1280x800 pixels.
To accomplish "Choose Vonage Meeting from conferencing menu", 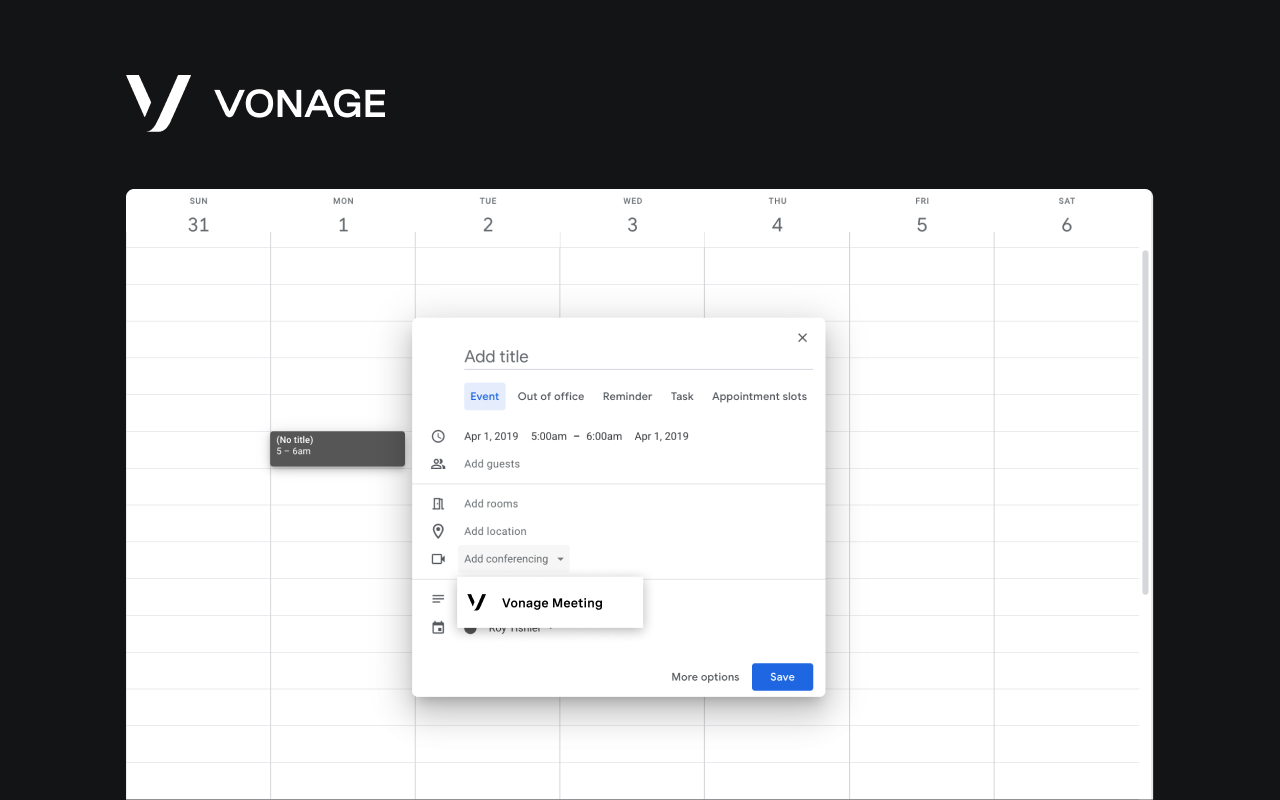I will [x=550, y=603].
